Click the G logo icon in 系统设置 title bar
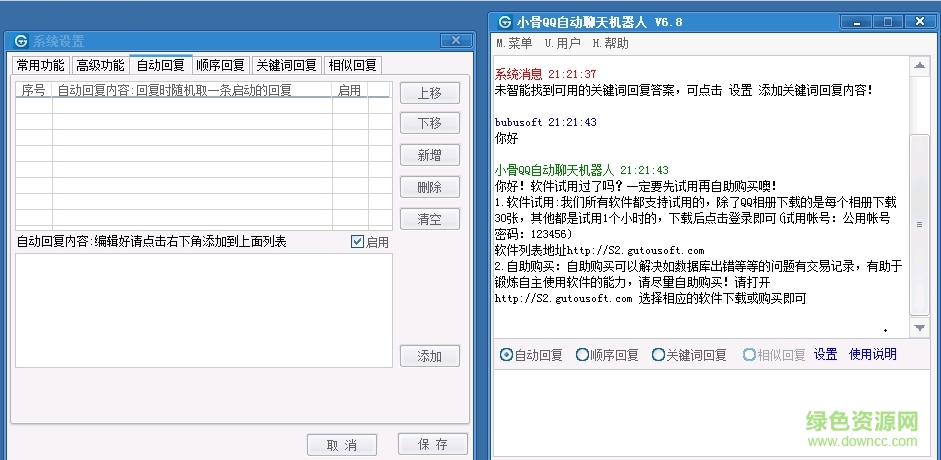Screen dimensions: 941x460 tap(19, 41)
